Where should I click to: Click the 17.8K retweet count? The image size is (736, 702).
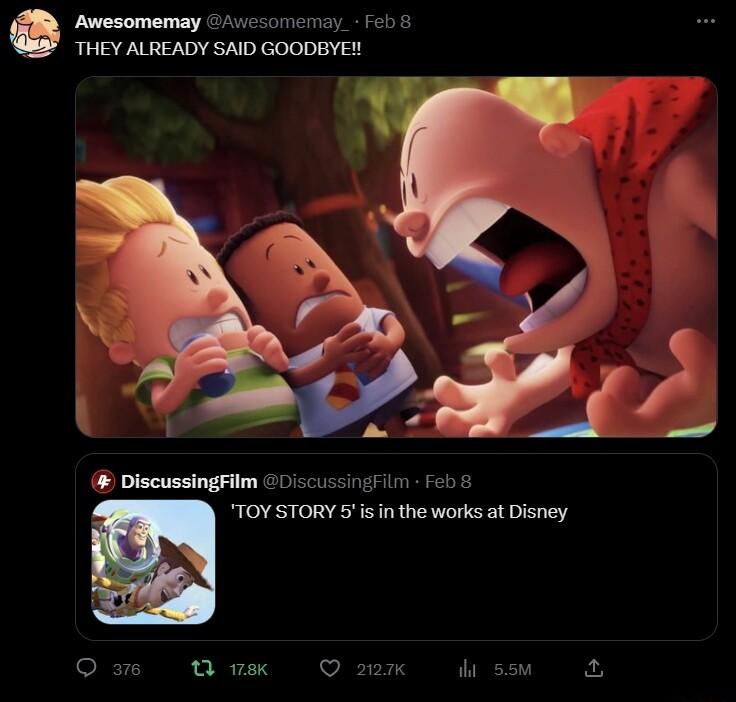pos(248,669)
